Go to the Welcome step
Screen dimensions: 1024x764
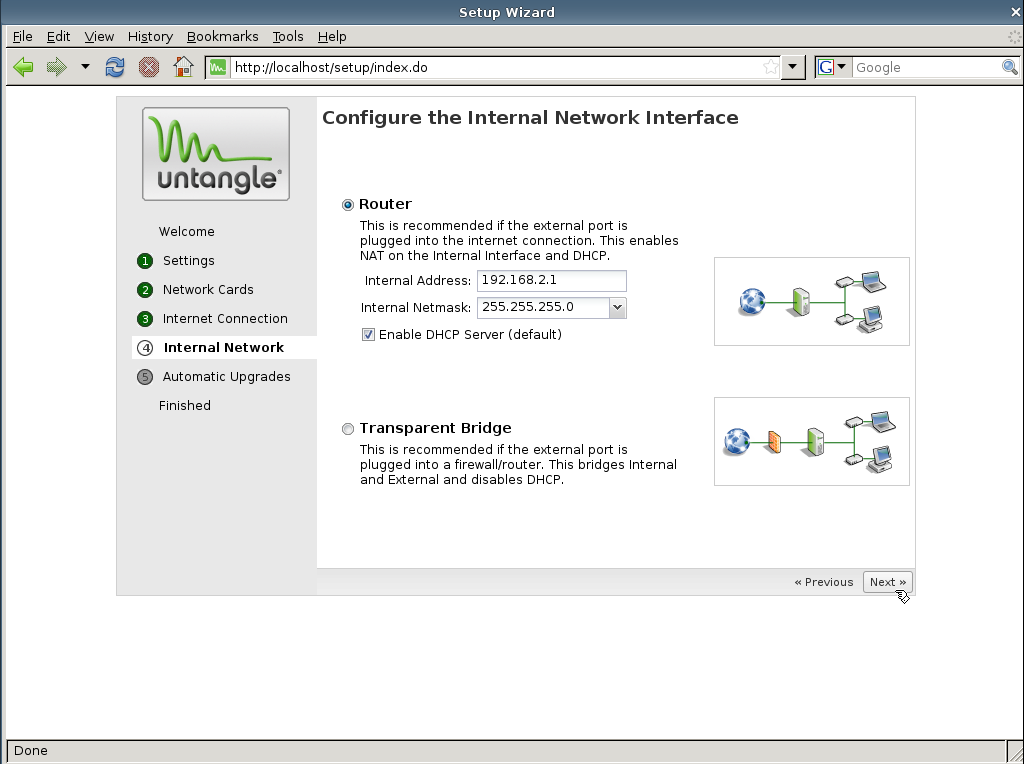point(186,232)
